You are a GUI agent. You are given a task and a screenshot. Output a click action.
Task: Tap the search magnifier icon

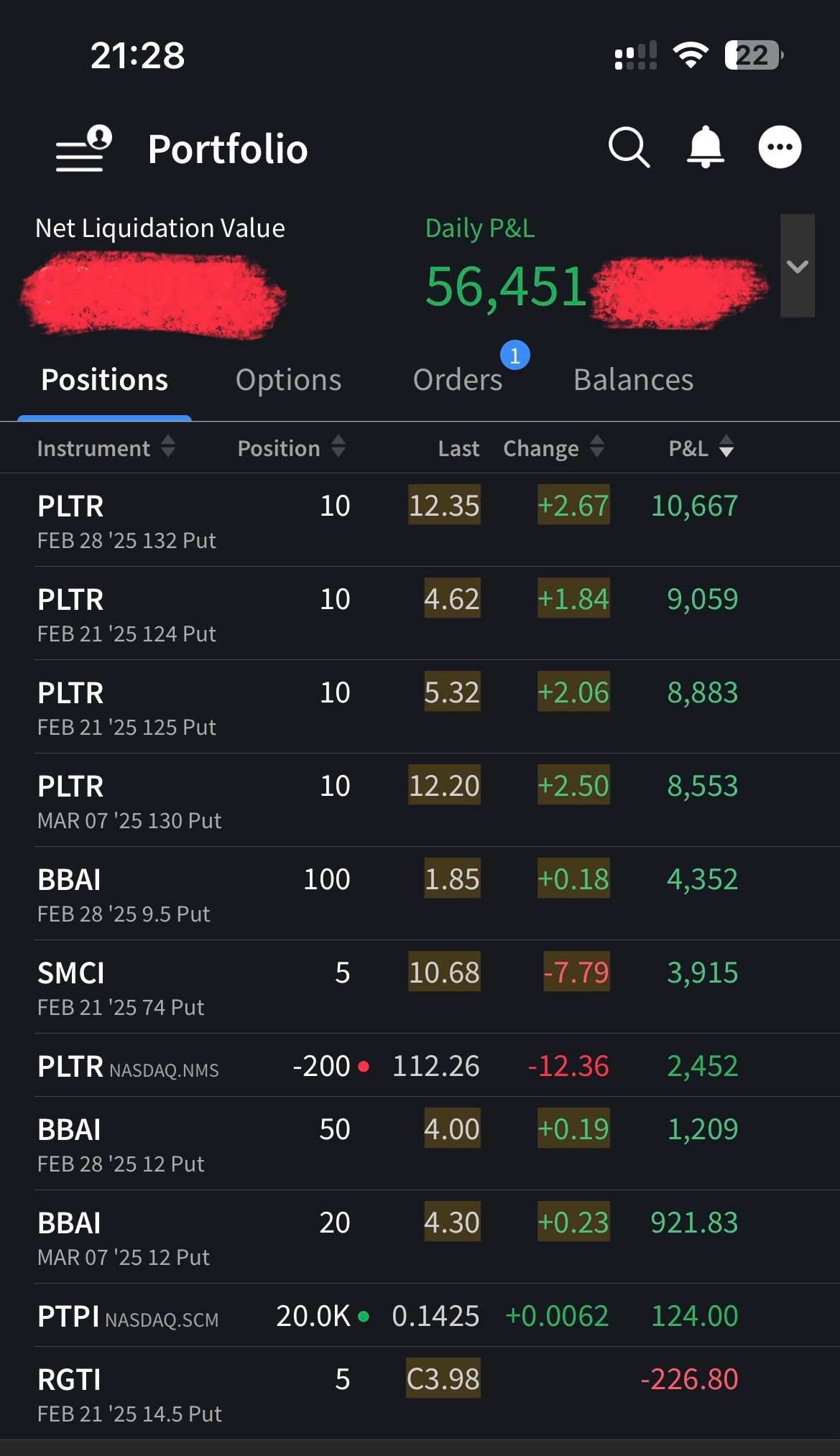[629, 148]
